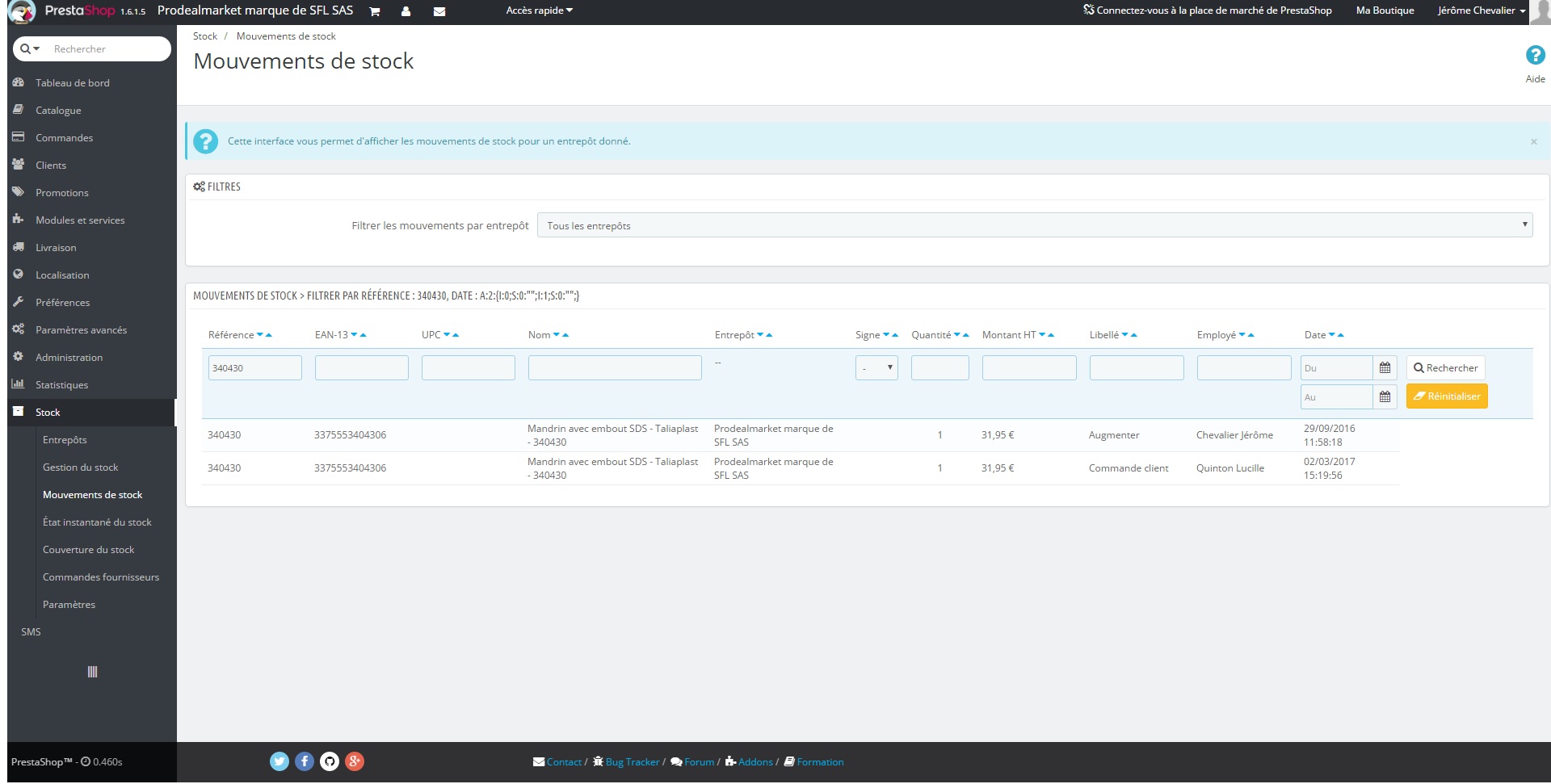
Task: Click the envelope messages icon in header
Action: pos(439,11)
